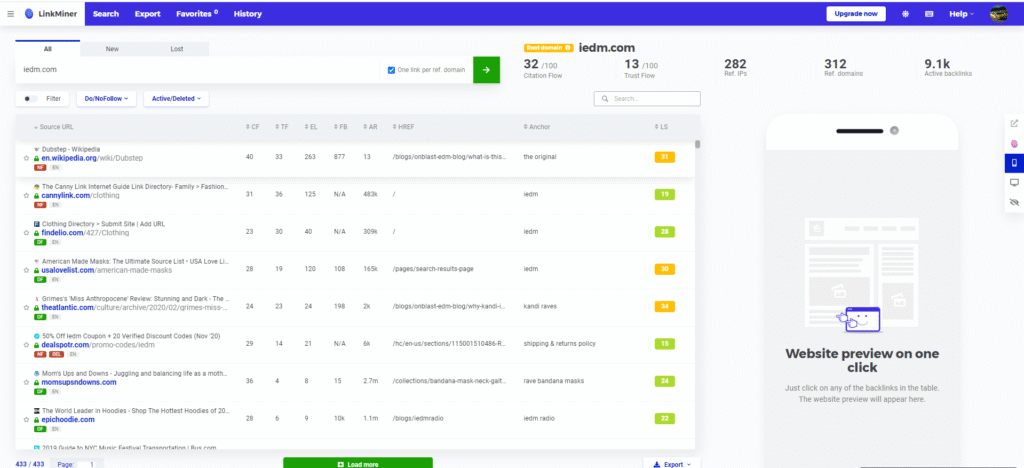Image resolution: width=1024 pixels, height=468 pixels.
Task: Hide website preview with crossed-eye icon
Action: [x=1014, y=202]
